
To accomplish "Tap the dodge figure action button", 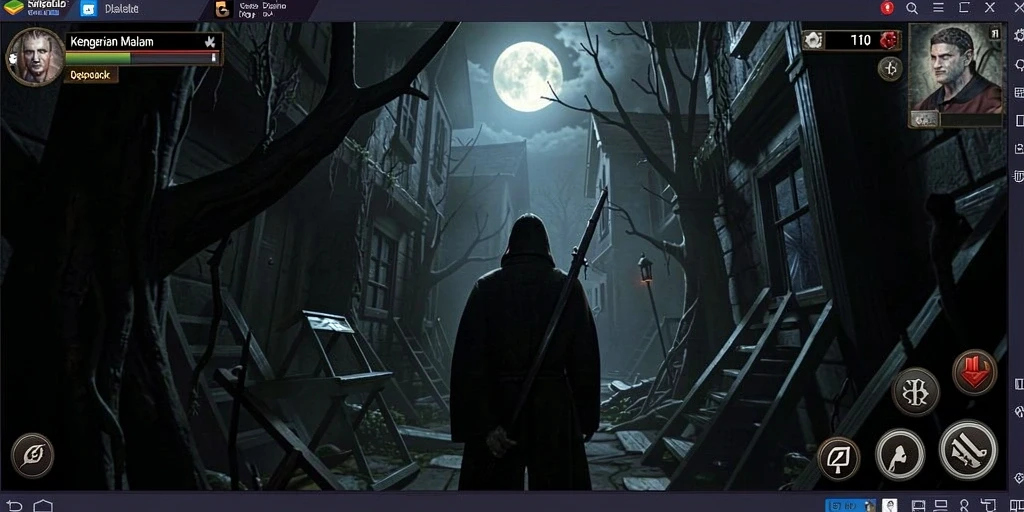I will pyautogui.click(x=900, y=455).
